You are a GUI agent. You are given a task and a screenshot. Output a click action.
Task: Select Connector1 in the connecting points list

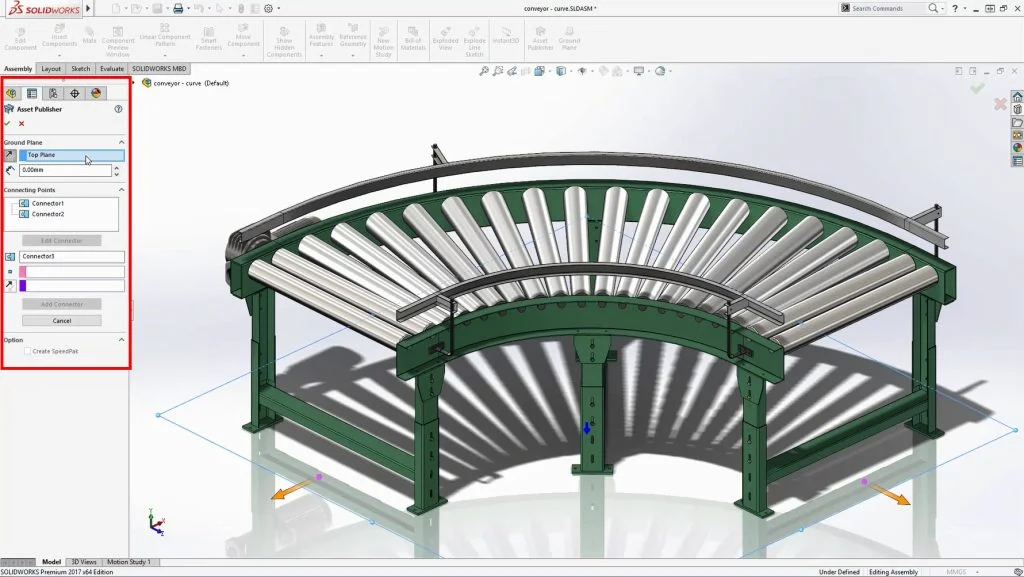point(47,204)
